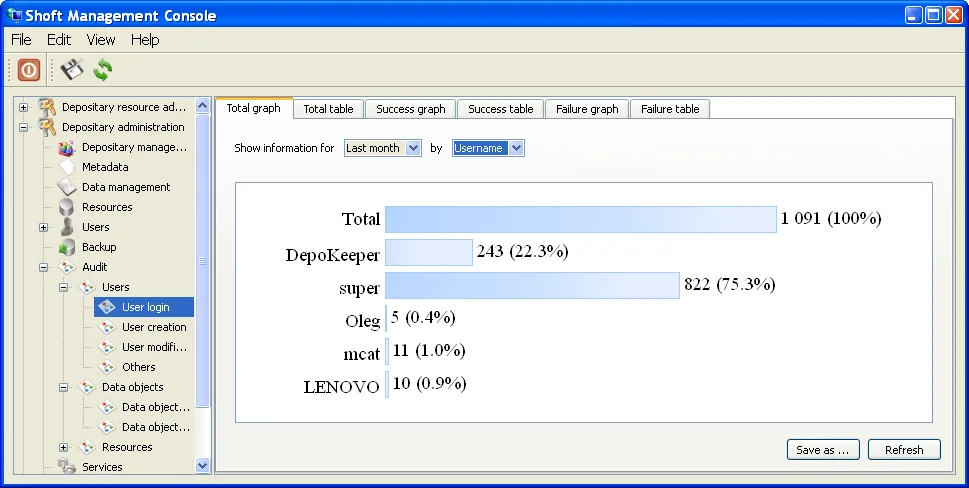The image size is (969, 488).
Task: Click the Depositary manager icon
Action: coord(66,147)
